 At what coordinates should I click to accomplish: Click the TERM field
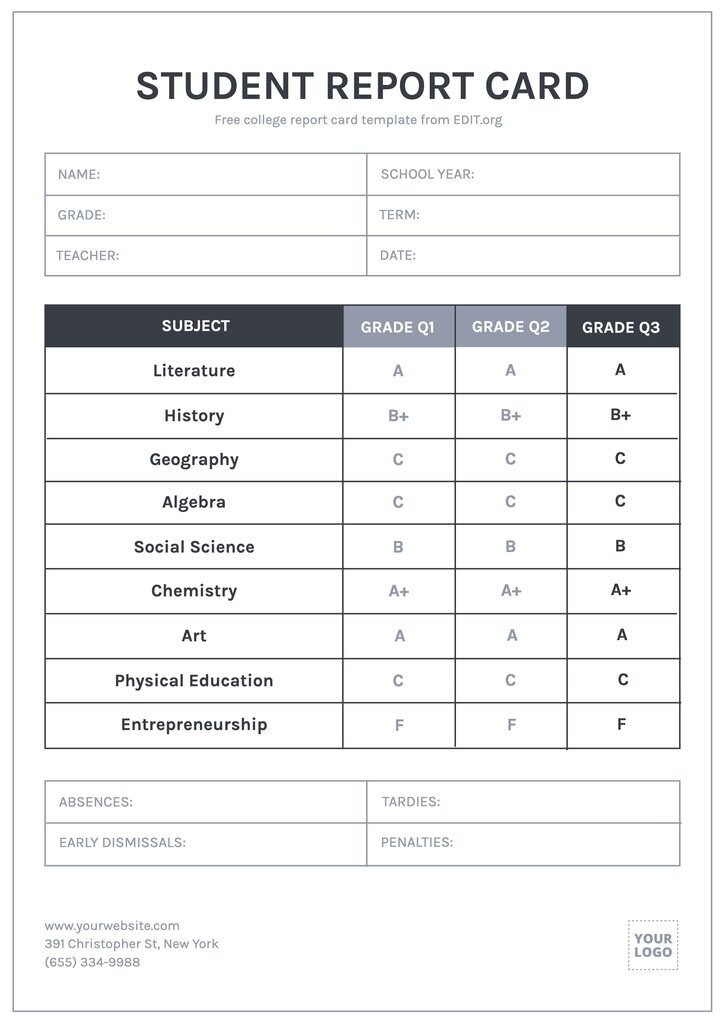(523, 215)
